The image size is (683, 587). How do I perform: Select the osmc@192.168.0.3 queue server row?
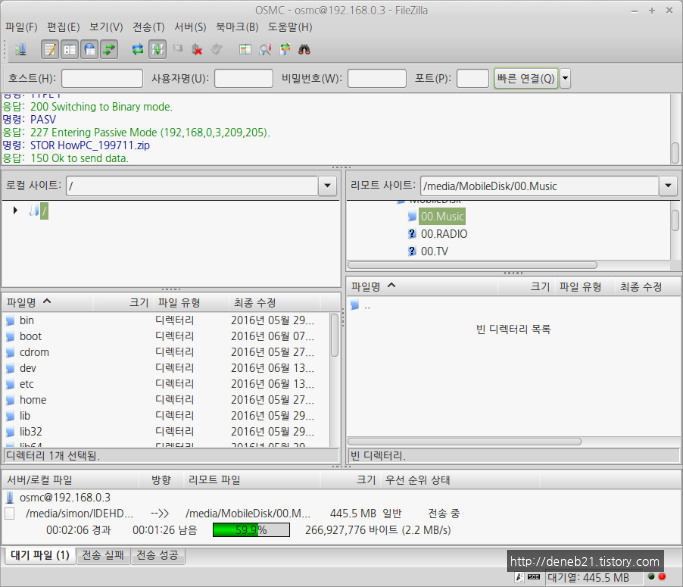pos(64,497)
